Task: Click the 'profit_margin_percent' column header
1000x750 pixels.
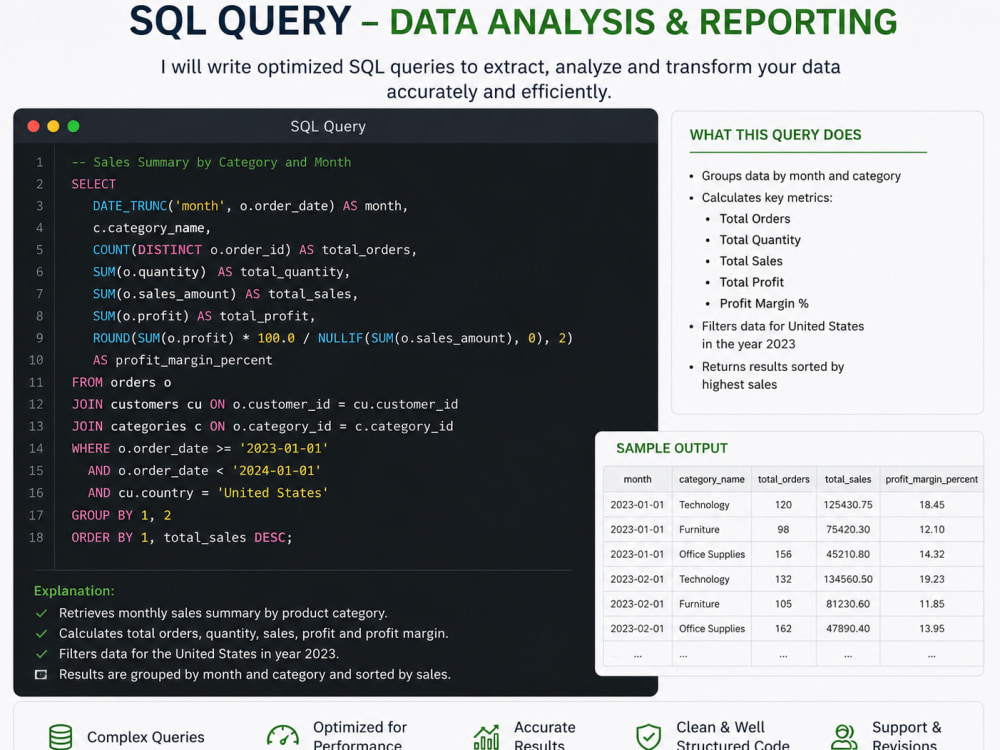Action: 931,479
